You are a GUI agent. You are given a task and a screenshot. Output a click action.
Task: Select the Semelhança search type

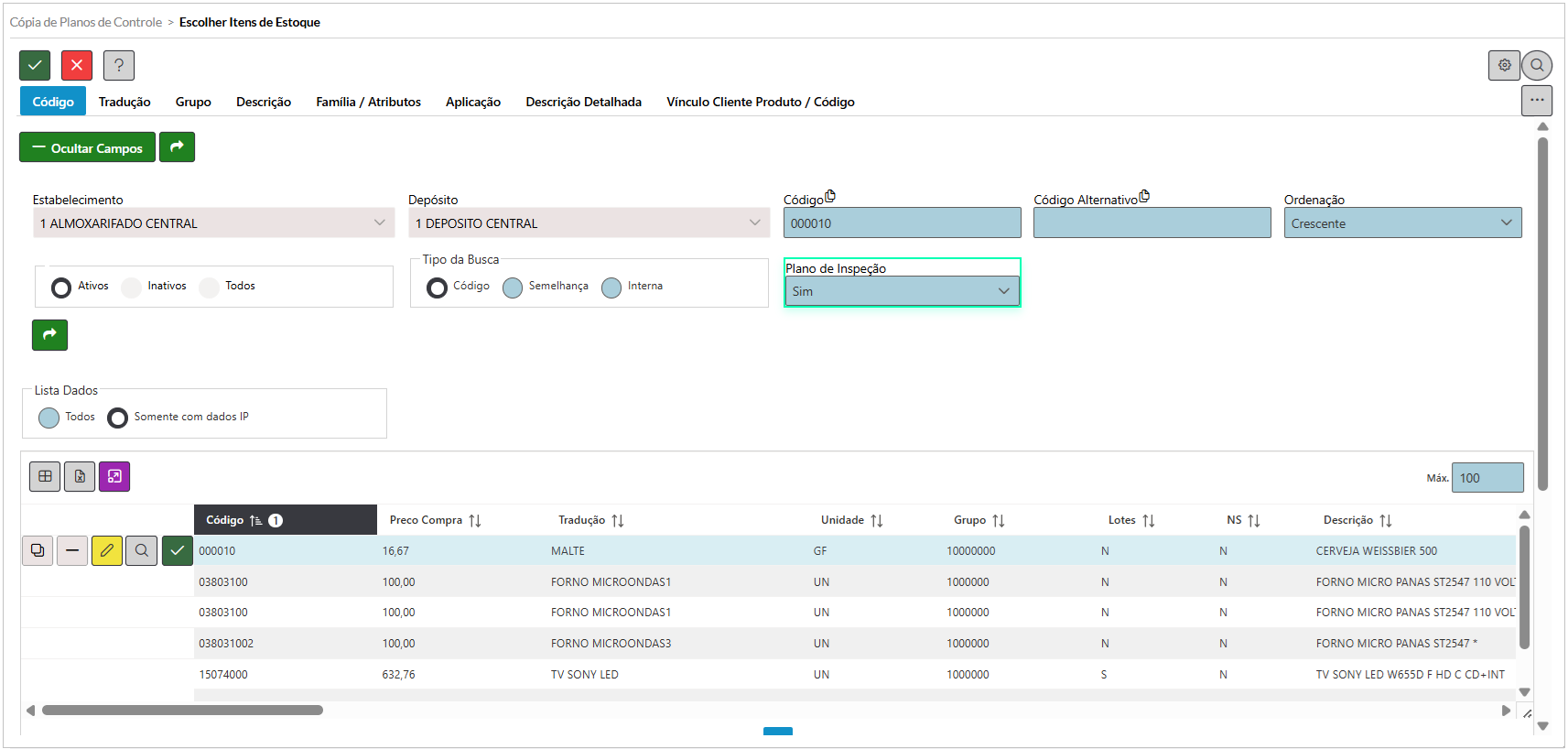(x=513, y=288)
